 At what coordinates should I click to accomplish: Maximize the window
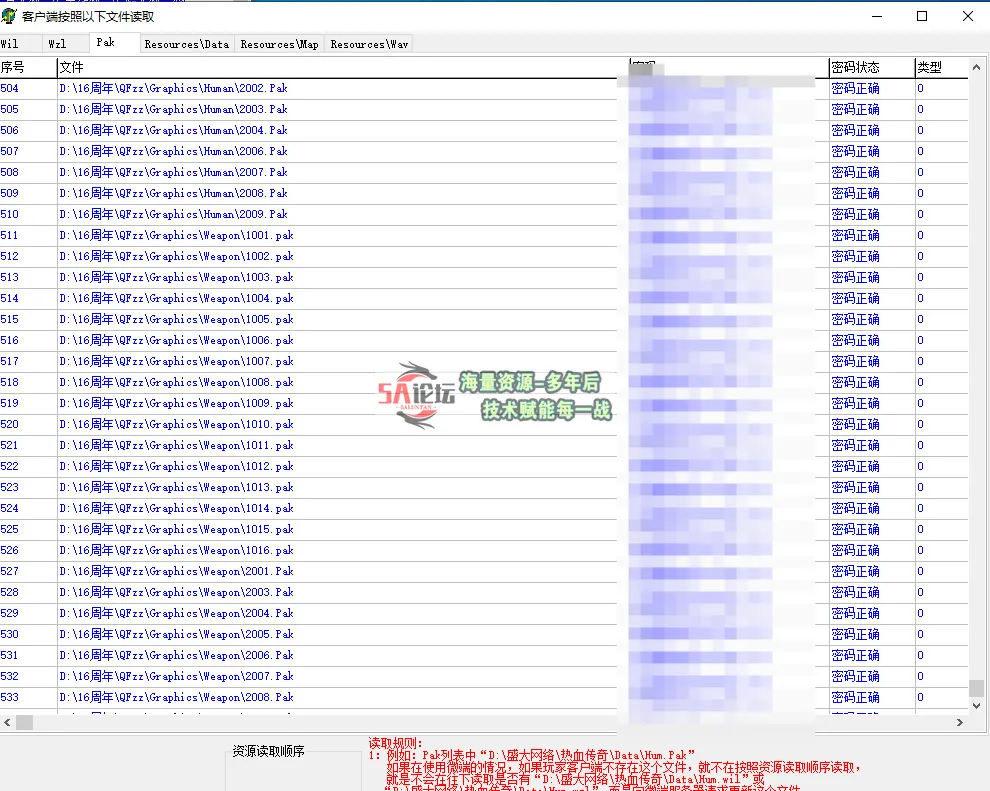point(922,16)
